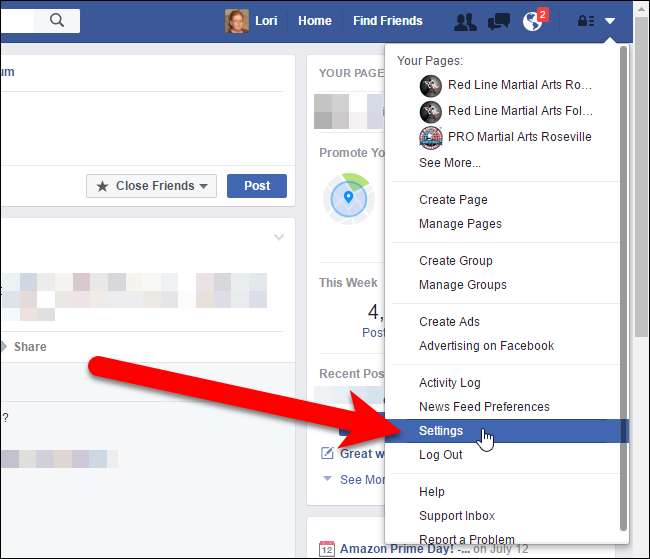Collapse the account menu arrow

pyautogui.click(x=610, y=21)
